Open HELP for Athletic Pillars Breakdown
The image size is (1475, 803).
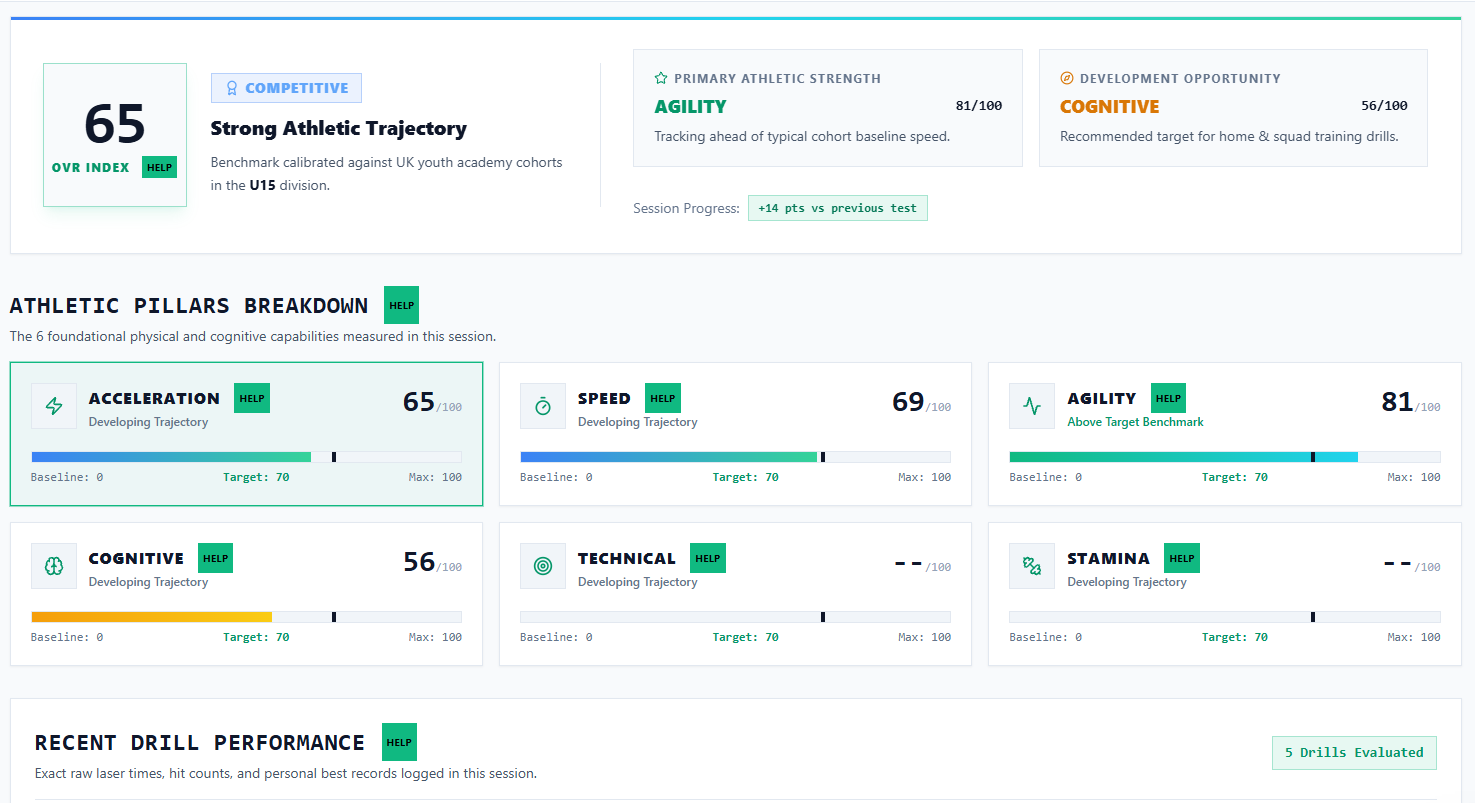pos(401,305)
